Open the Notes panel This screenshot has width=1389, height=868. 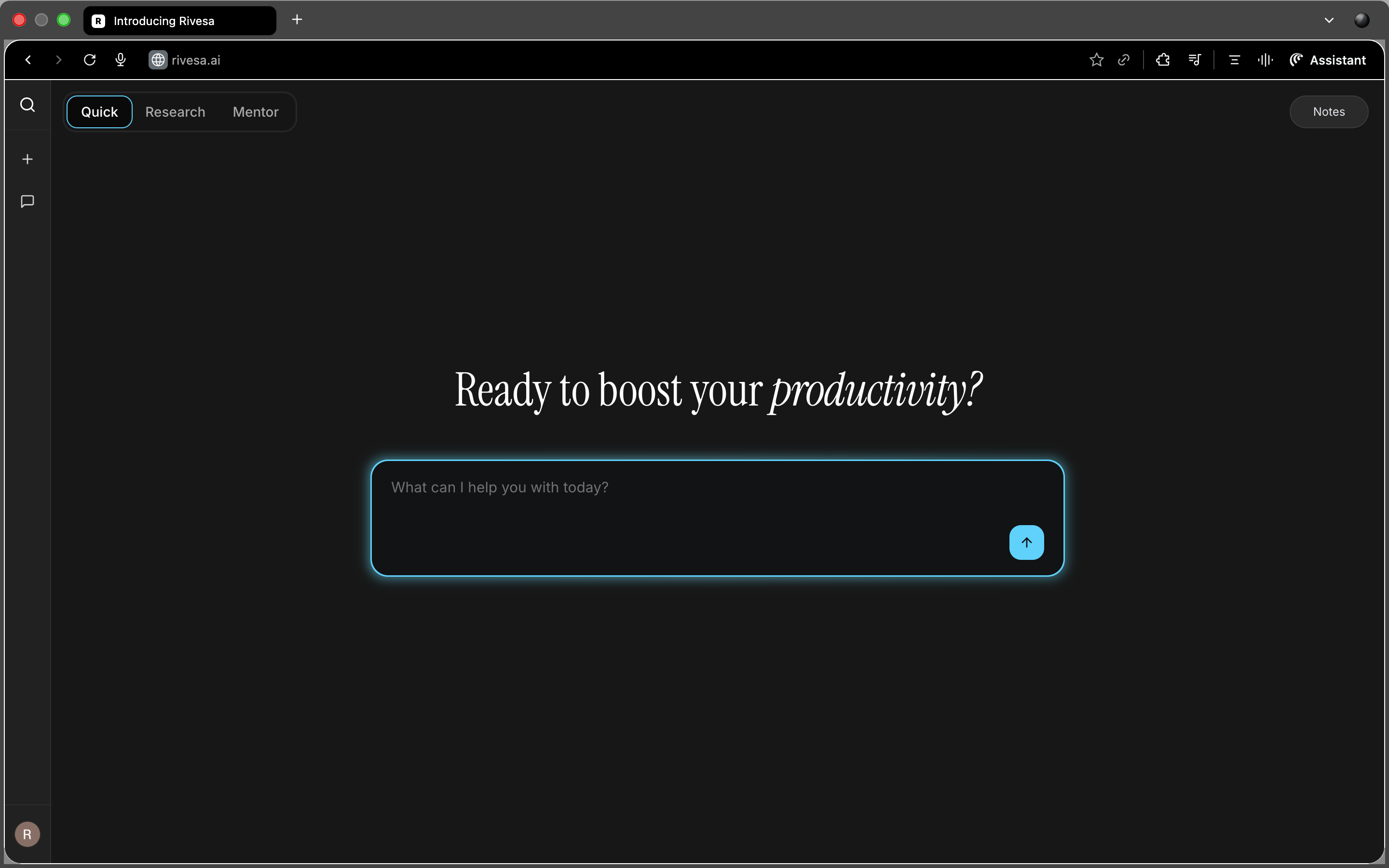(1328, 112)
